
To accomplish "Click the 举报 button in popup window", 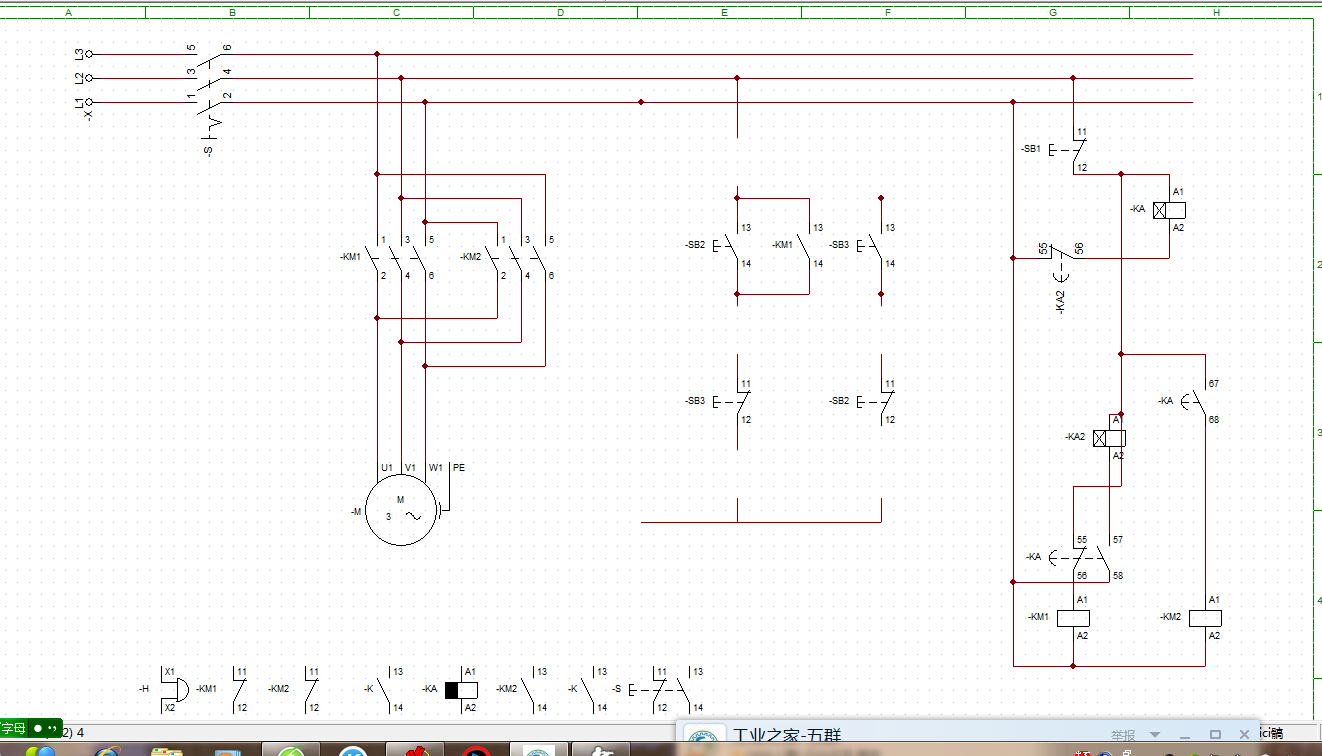I will 1123,735.
